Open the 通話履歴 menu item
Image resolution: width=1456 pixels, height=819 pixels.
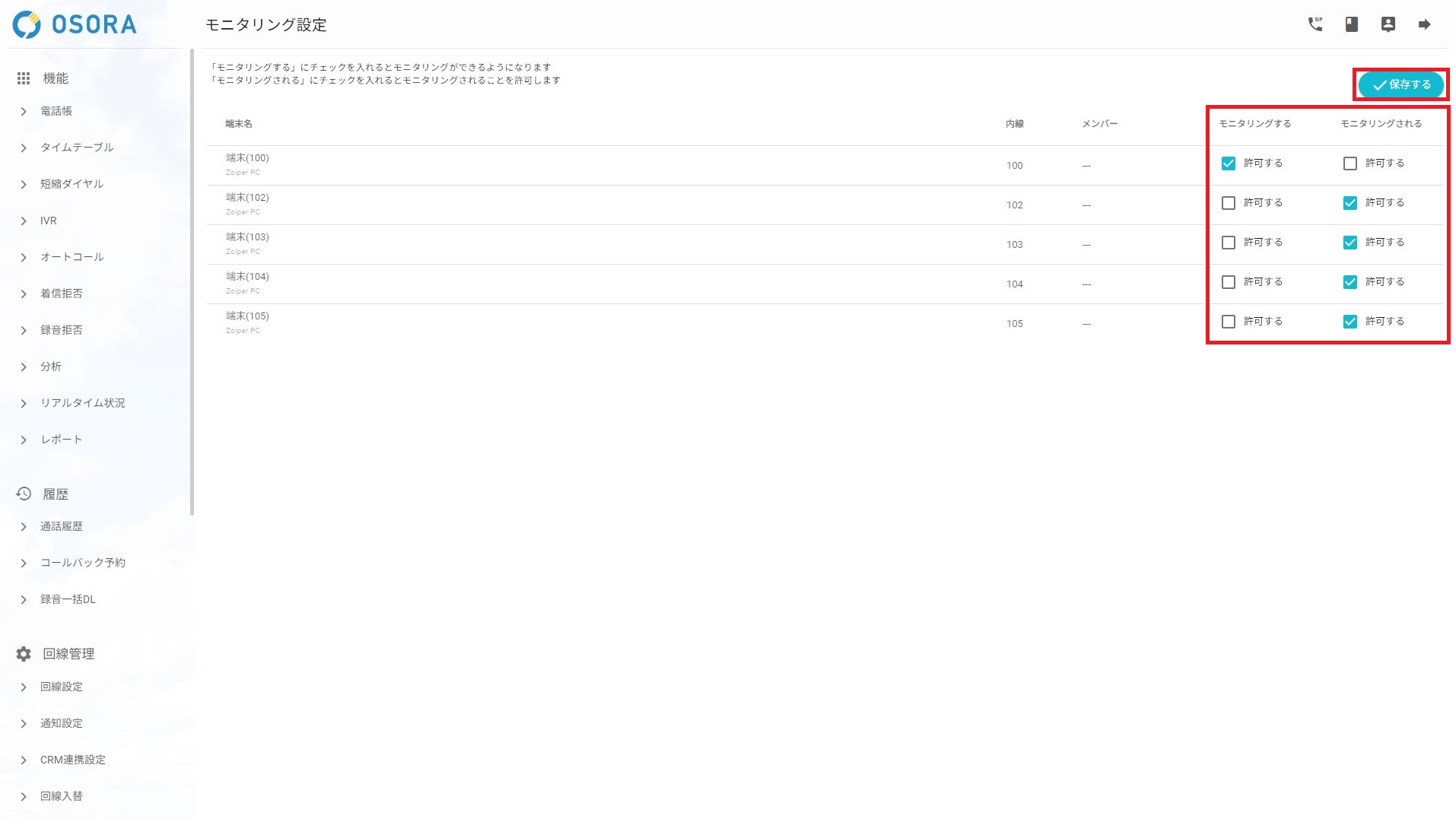click(61, 526)
